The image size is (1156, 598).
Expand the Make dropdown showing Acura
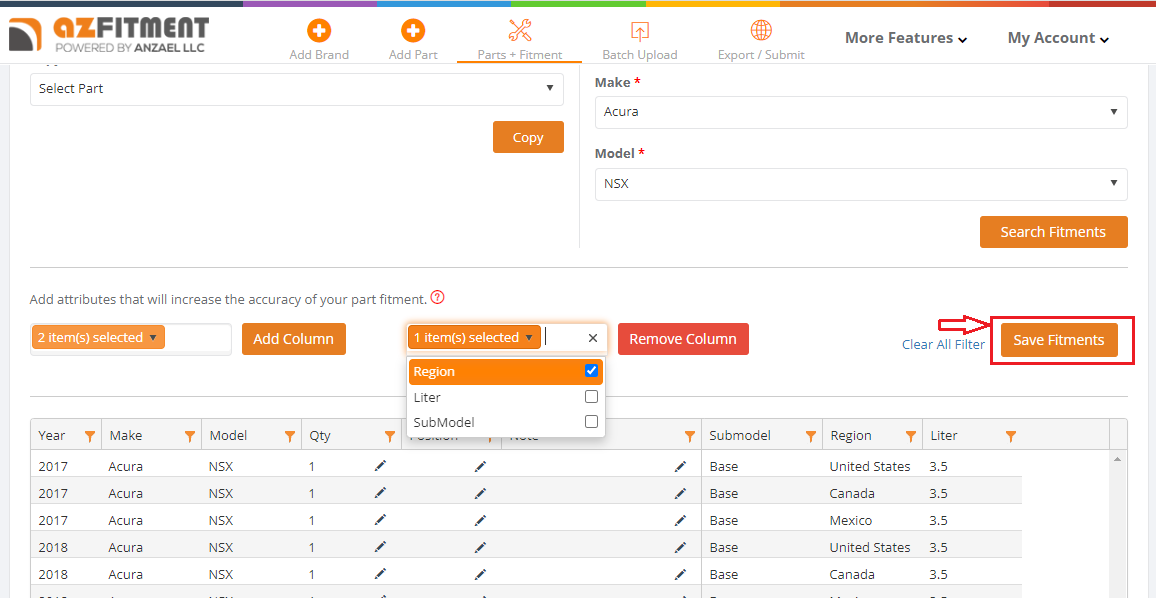coord(861,112)
